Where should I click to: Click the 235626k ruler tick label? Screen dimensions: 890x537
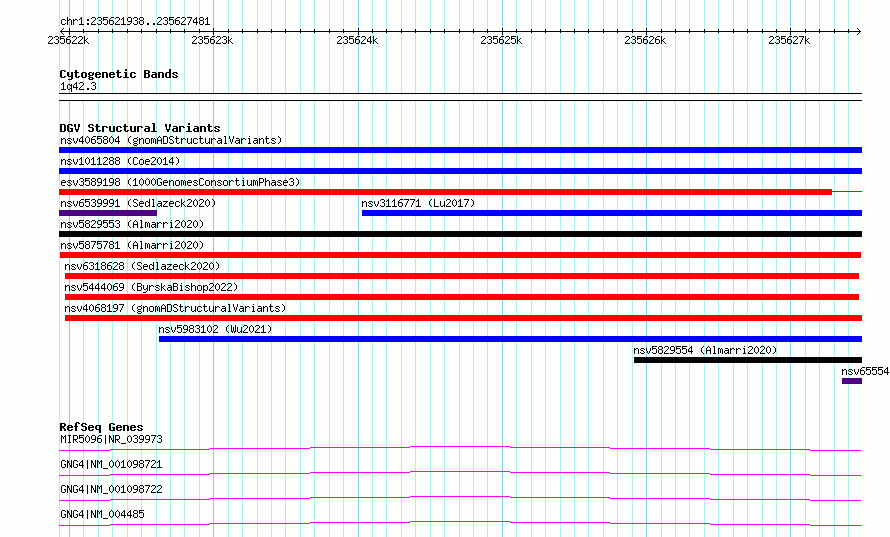click(645, 40)
